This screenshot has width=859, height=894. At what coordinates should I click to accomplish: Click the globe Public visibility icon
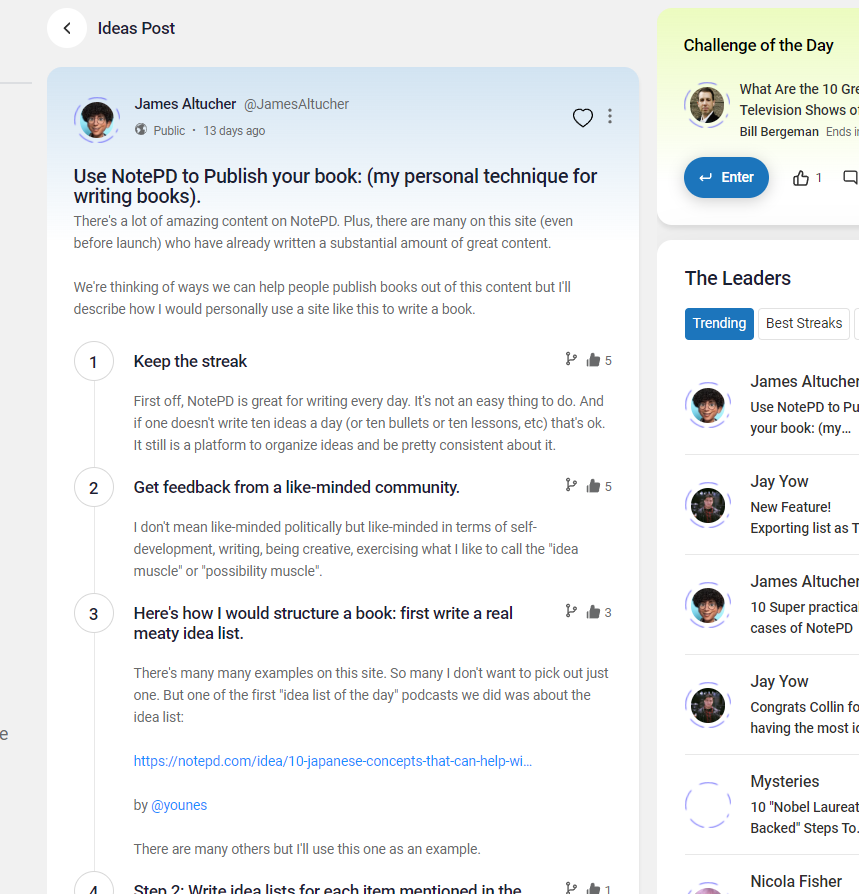coord(141,129)
